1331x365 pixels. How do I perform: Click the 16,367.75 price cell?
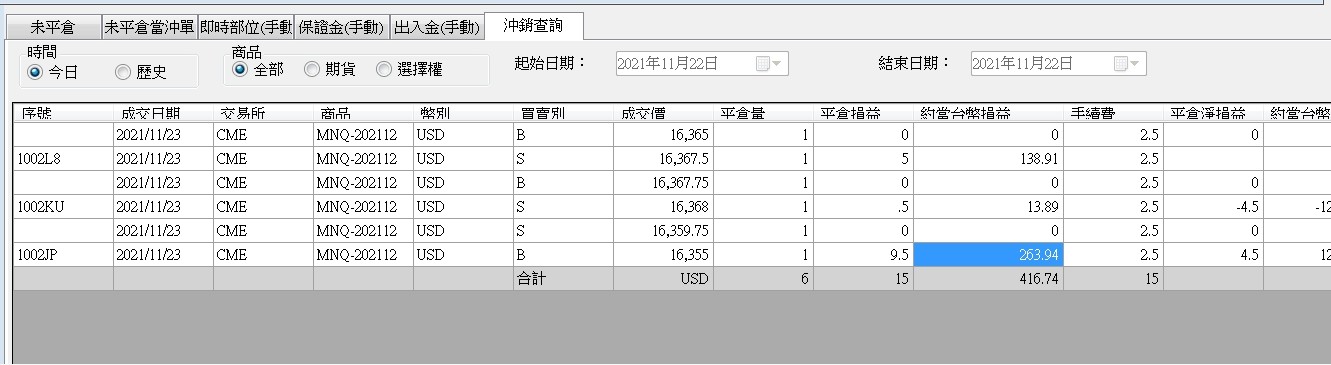(x=663, y=183)
